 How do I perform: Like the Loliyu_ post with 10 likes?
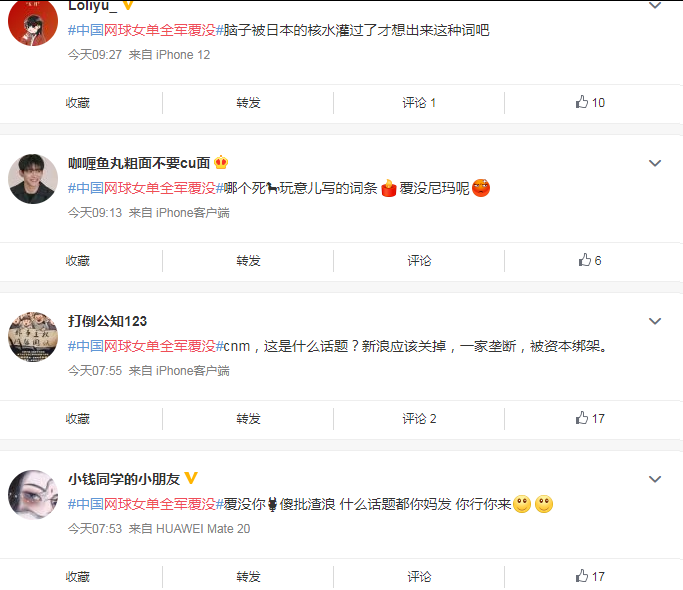[590, 102]
